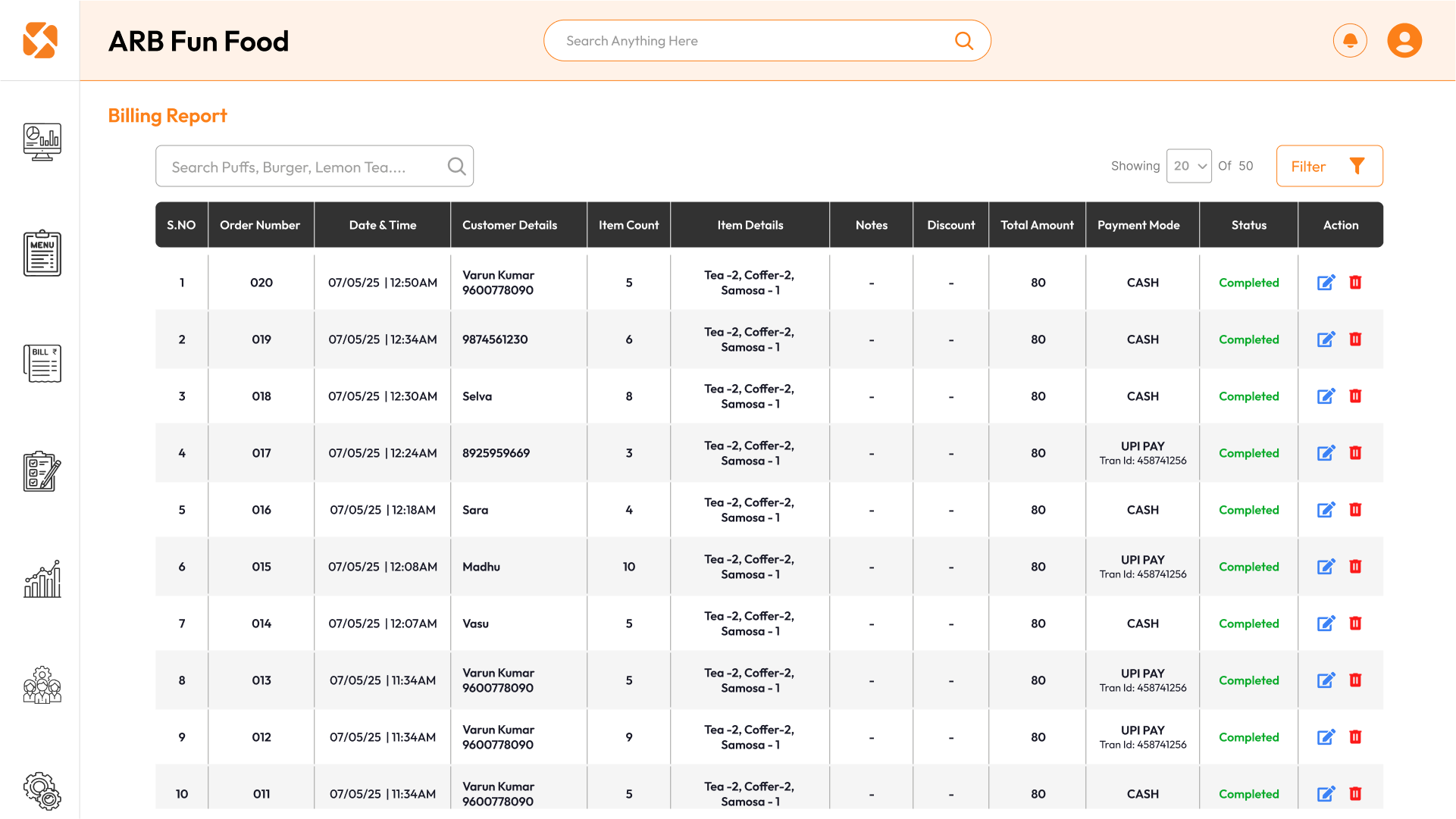
Task: Open the settings gears sidebar icon
Action: [42, 791]
